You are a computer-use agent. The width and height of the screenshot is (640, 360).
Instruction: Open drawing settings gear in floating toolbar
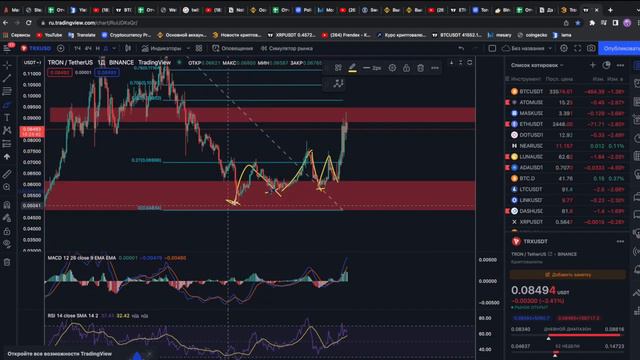point(392,68)
